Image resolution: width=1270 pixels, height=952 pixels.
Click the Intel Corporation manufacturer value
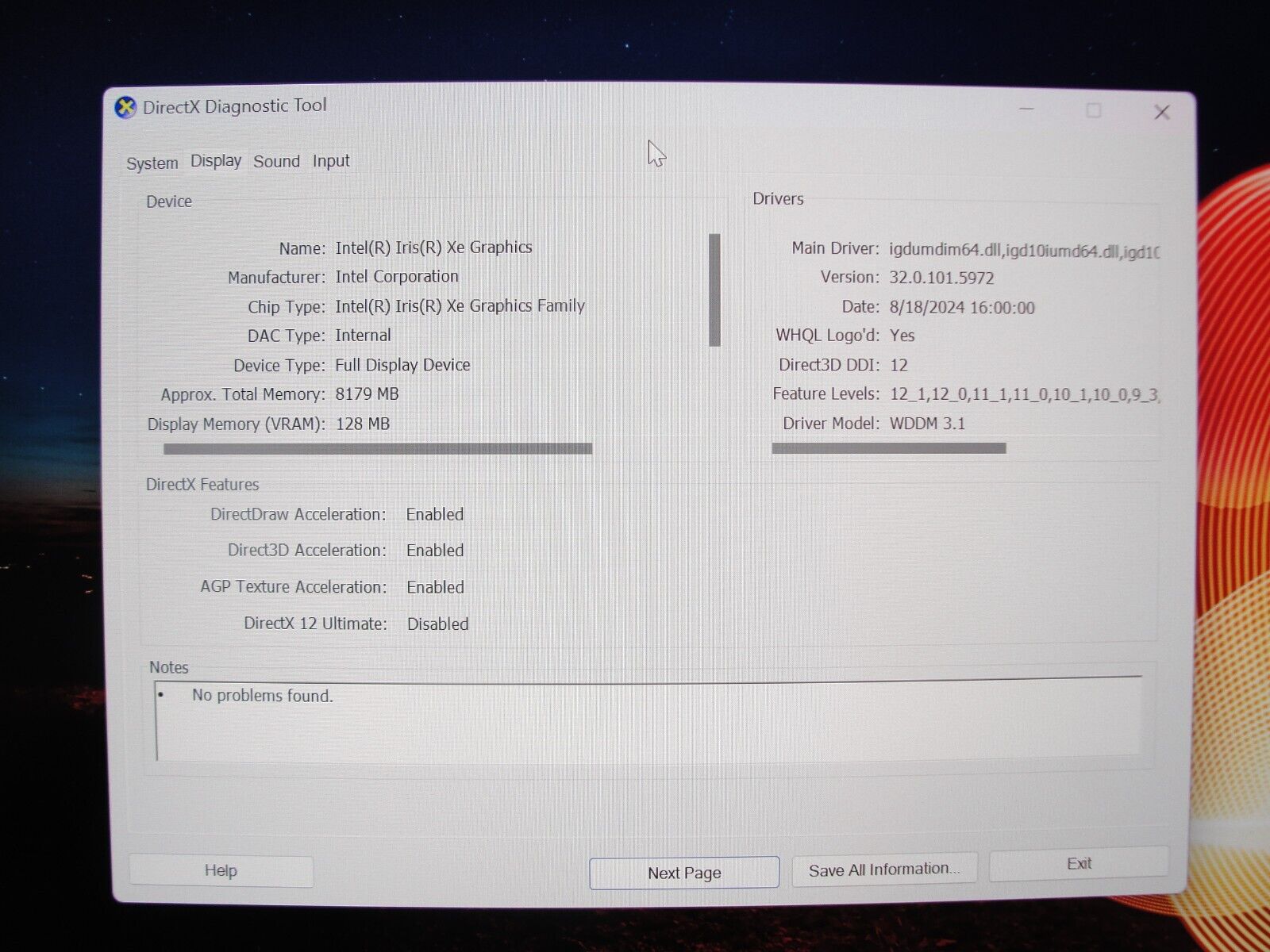(x=397, y=277)
